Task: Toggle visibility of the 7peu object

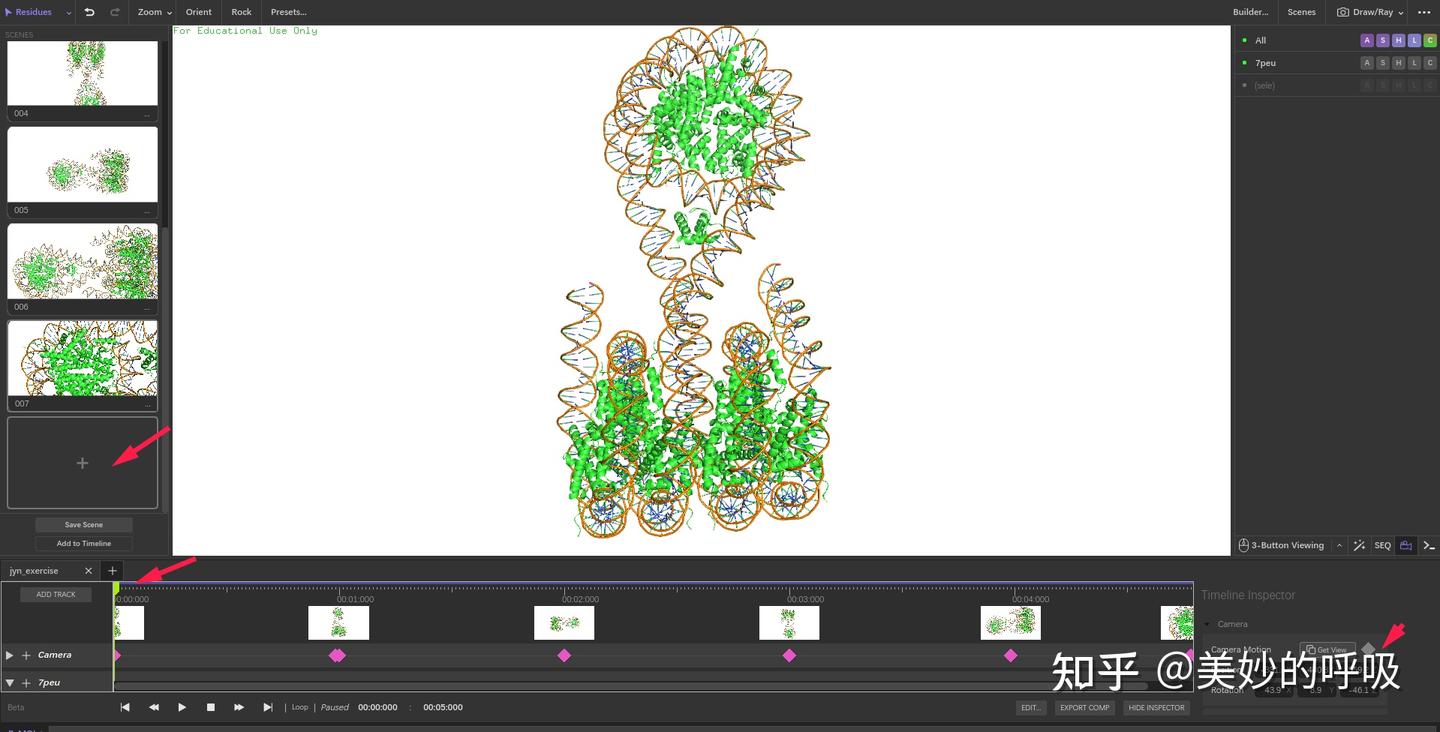Action: (1245, 63)
